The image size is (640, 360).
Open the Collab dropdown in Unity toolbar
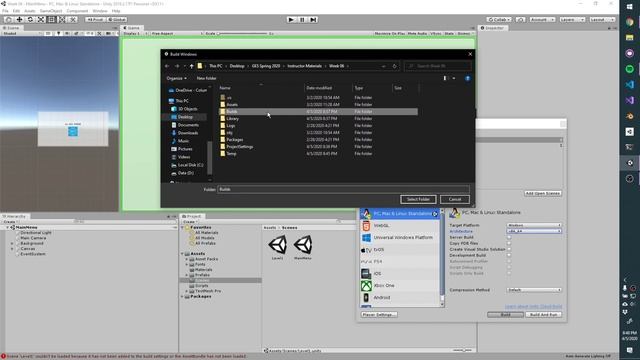tap(499, 20)
